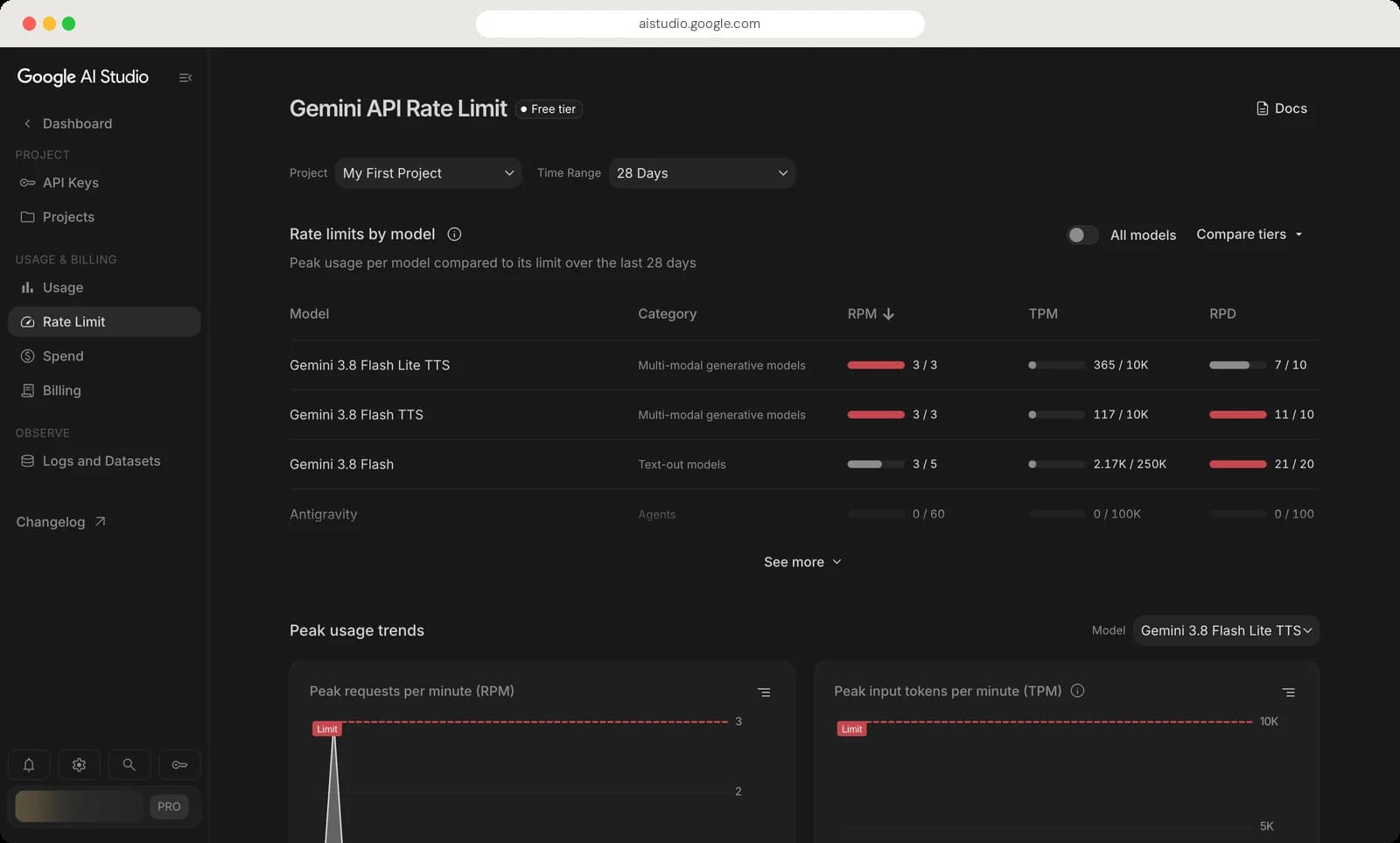Collapse the sidebar with the menu icon

185,78
